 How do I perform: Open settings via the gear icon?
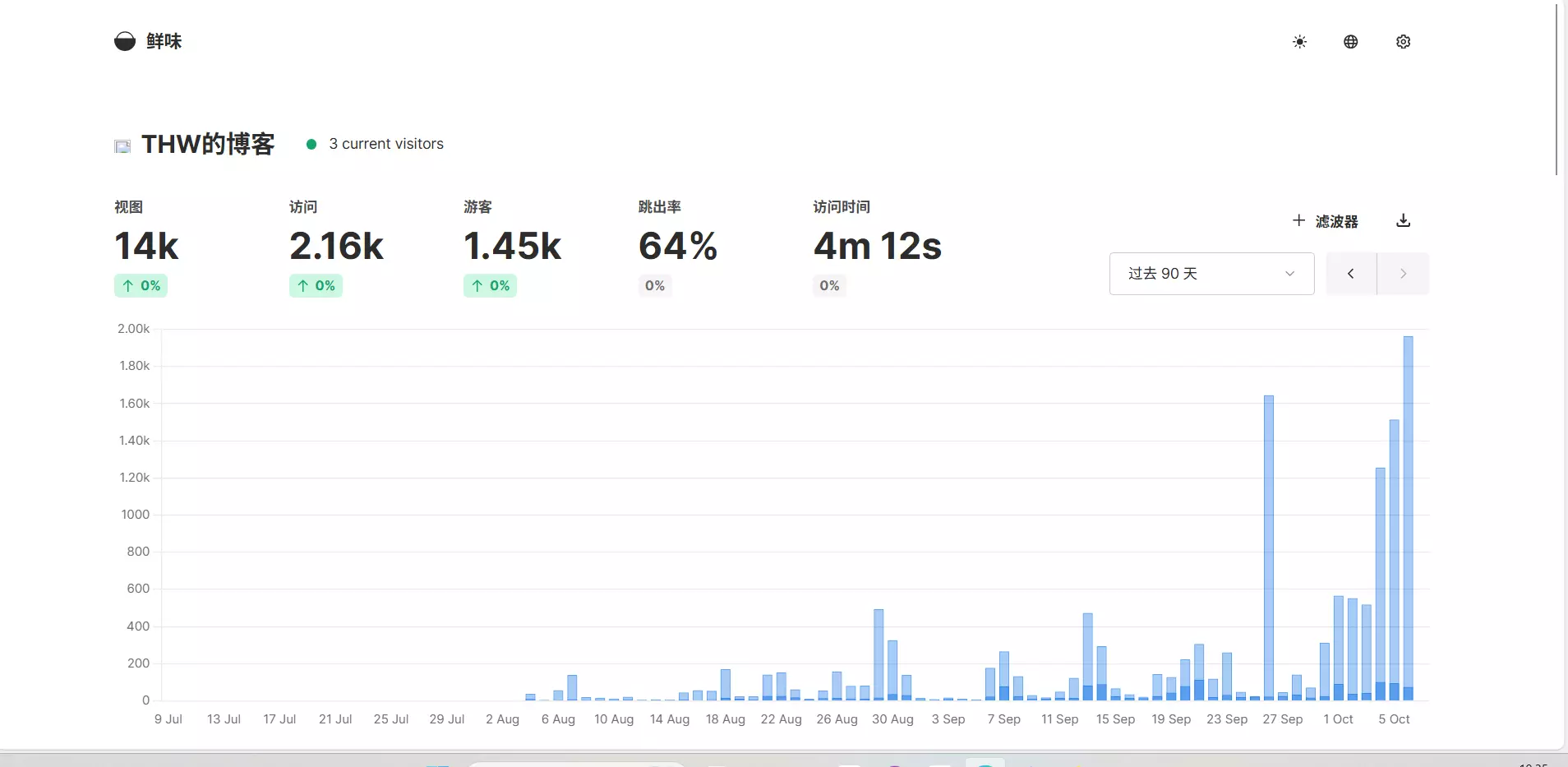1403,42
